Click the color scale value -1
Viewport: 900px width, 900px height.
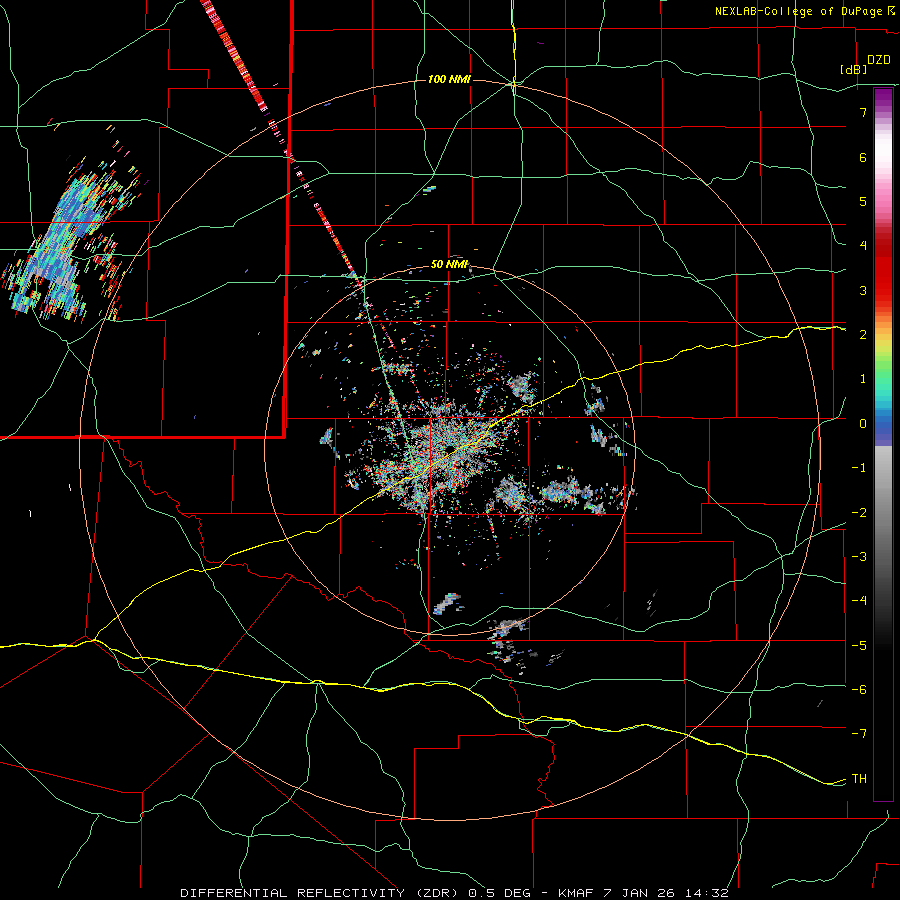coord(859,468)
